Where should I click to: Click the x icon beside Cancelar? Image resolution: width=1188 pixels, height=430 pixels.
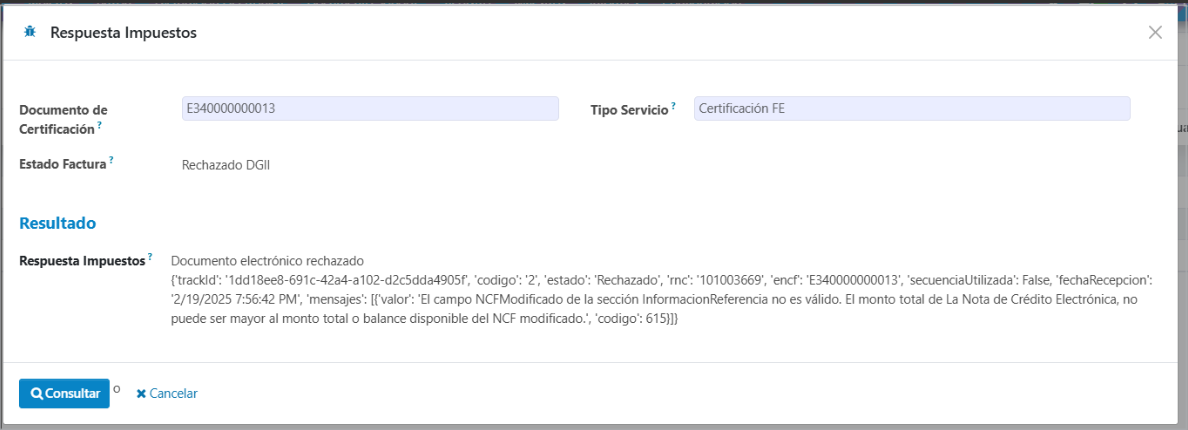coord(141,394)
